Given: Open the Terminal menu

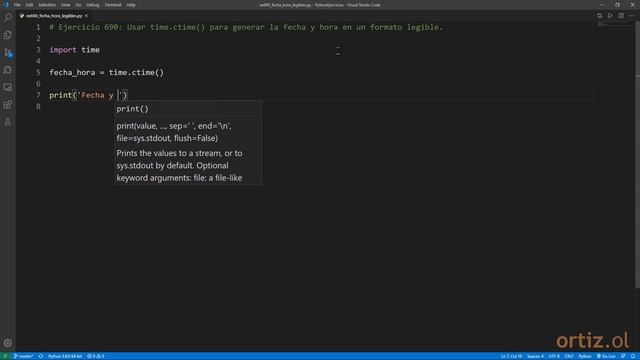Looking at the screenshot, I should click(x=113, y=5).
